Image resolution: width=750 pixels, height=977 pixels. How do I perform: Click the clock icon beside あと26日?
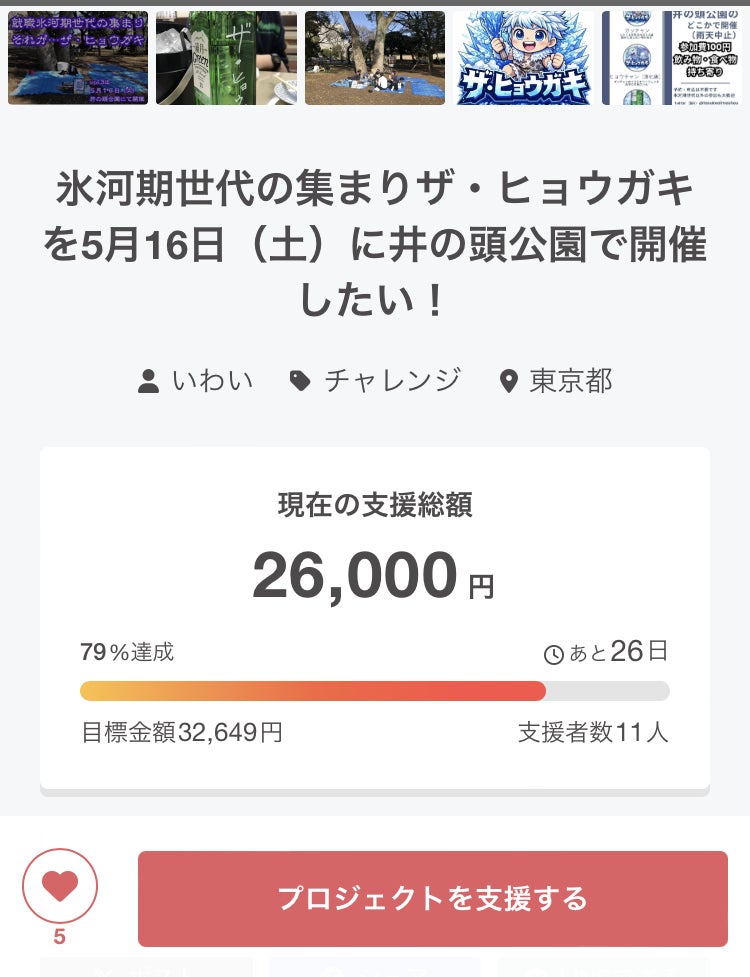553,655
